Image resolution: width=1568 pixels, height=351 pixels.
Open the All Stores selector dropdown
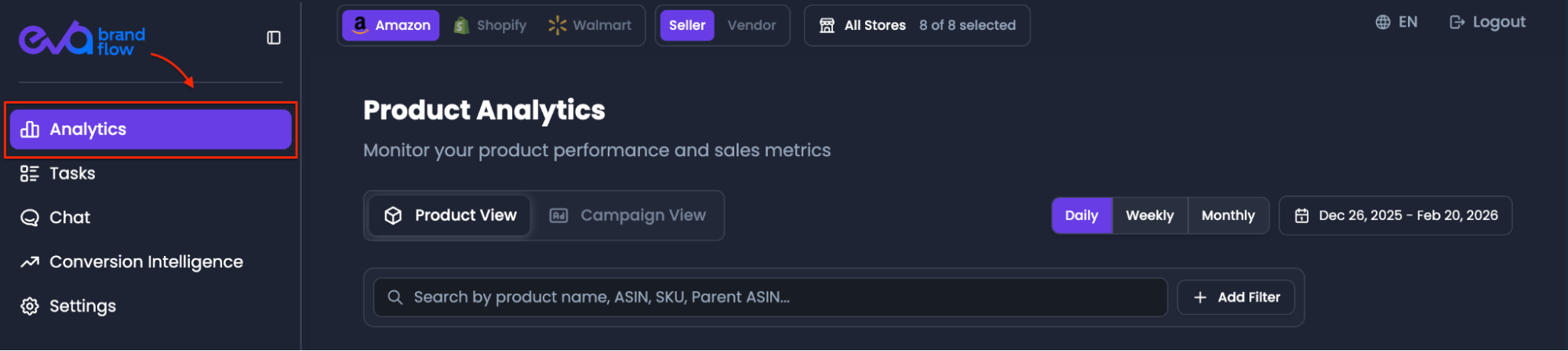pyautogui.click(x=917, y=25)
